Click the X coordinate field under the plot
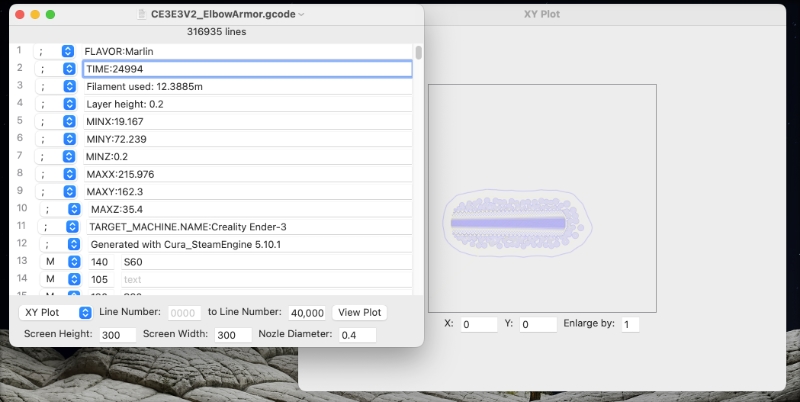Image resolution: width=800 pixels, height=402 pixels. [478, 324]
